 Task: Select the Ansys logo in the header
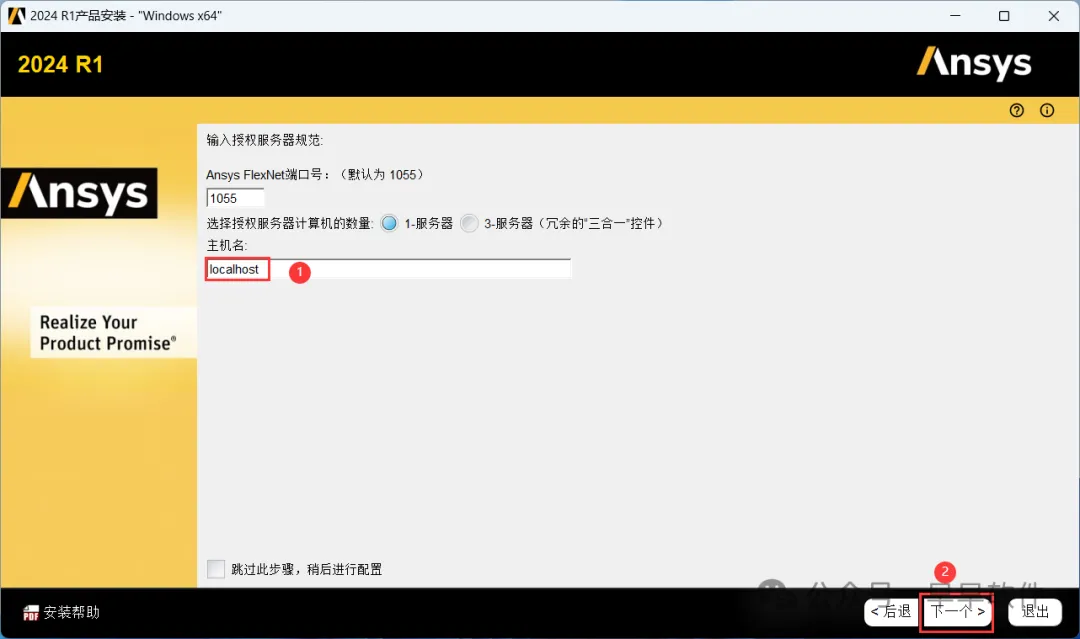tap(974, 63)
